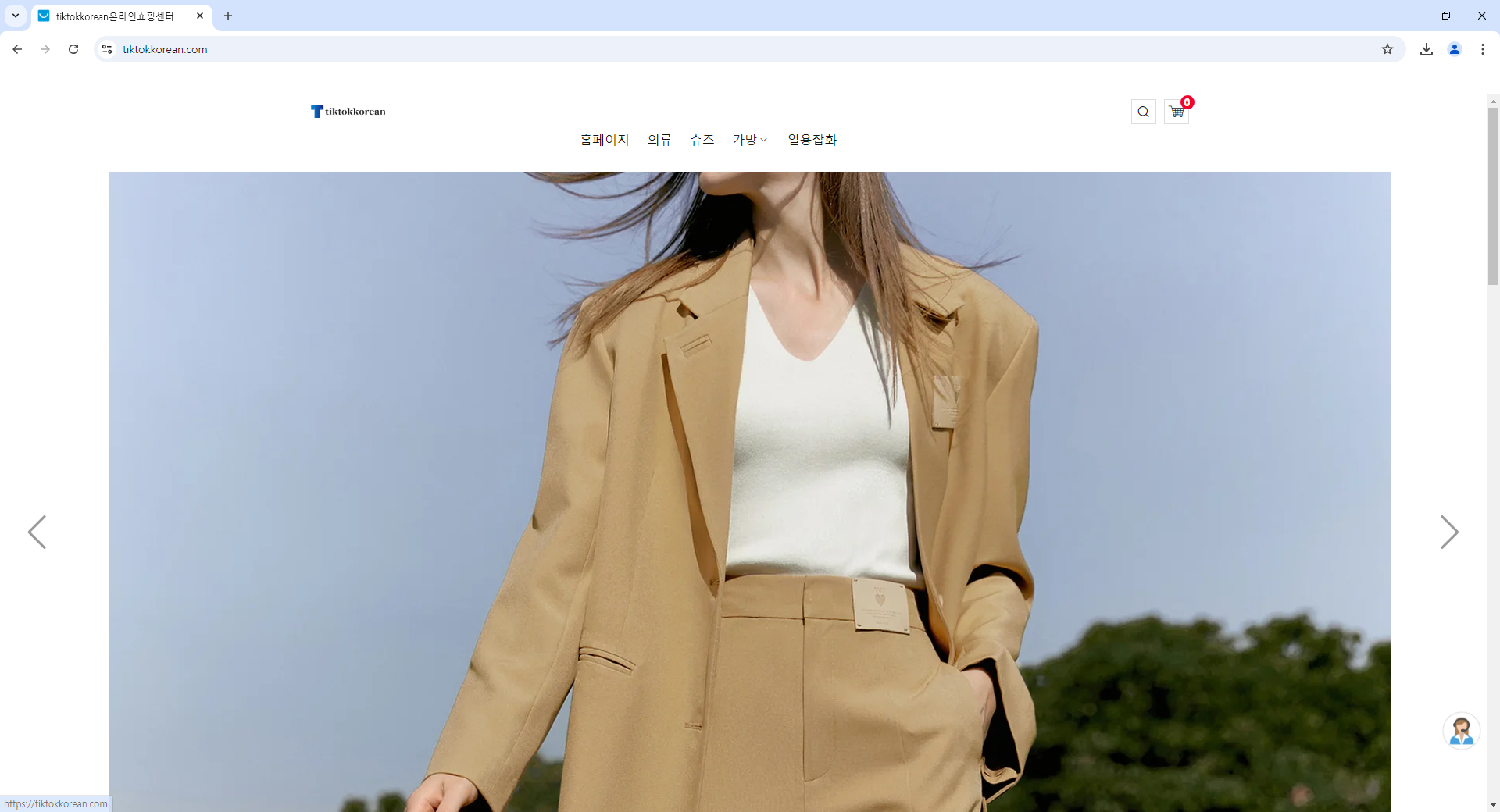Click the hero banner image
Viewport: 1500px width, 812px height.
pyautogui.click(x=750, y=492)
